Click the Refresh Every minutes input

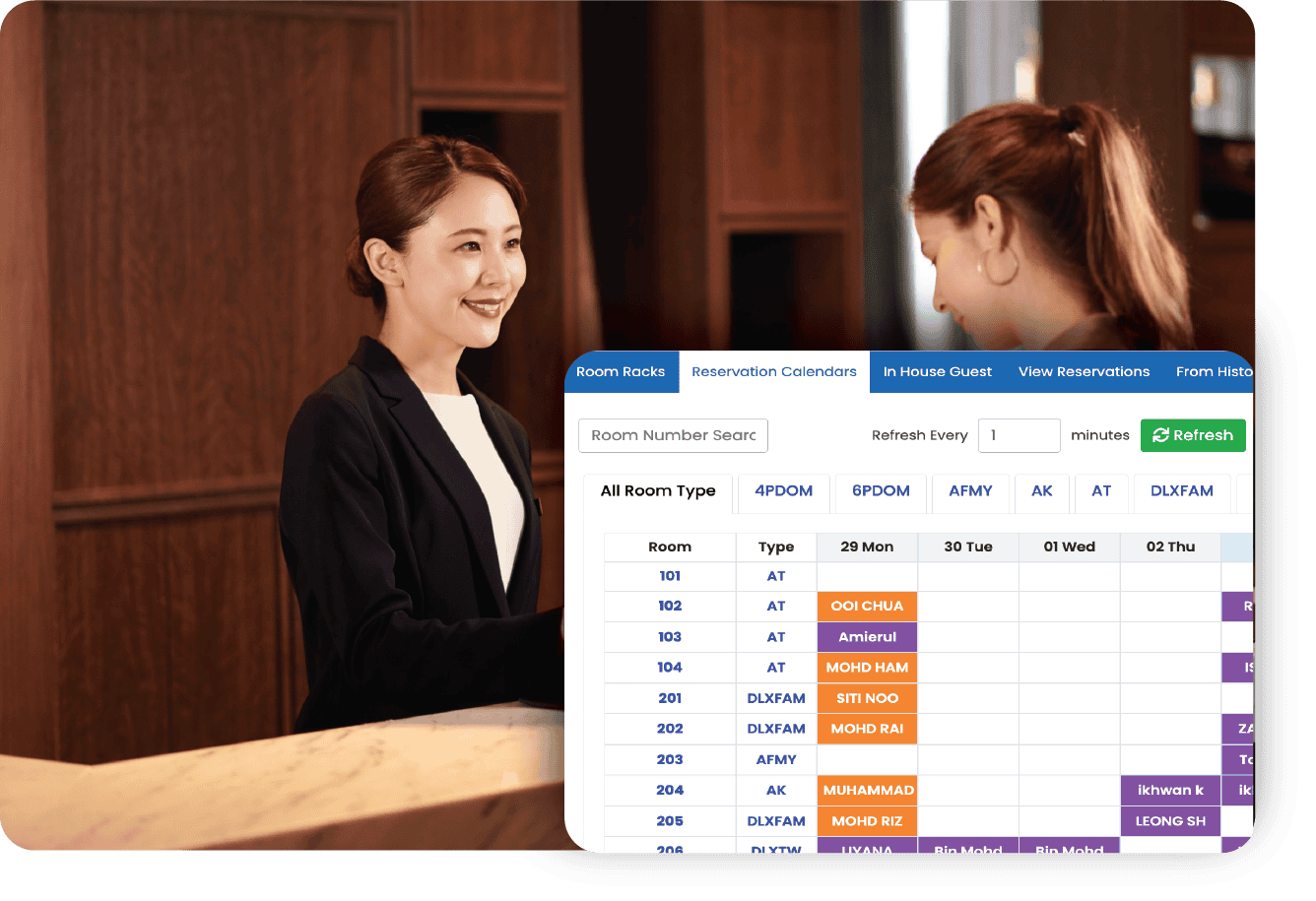pos(1019,435)
